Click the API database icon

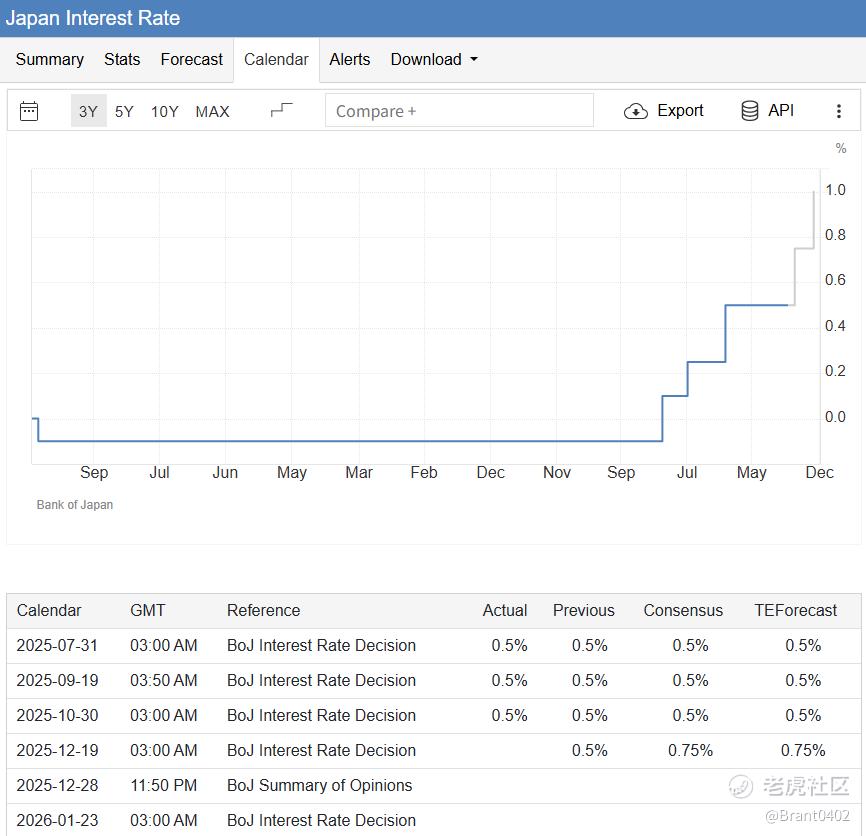point(750,111)
